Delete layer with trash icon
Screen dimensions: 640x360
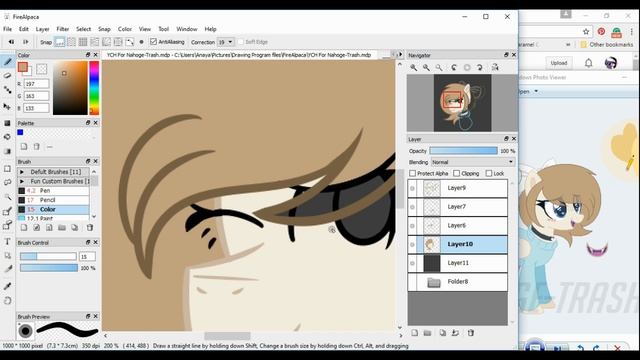pos(471,333)
